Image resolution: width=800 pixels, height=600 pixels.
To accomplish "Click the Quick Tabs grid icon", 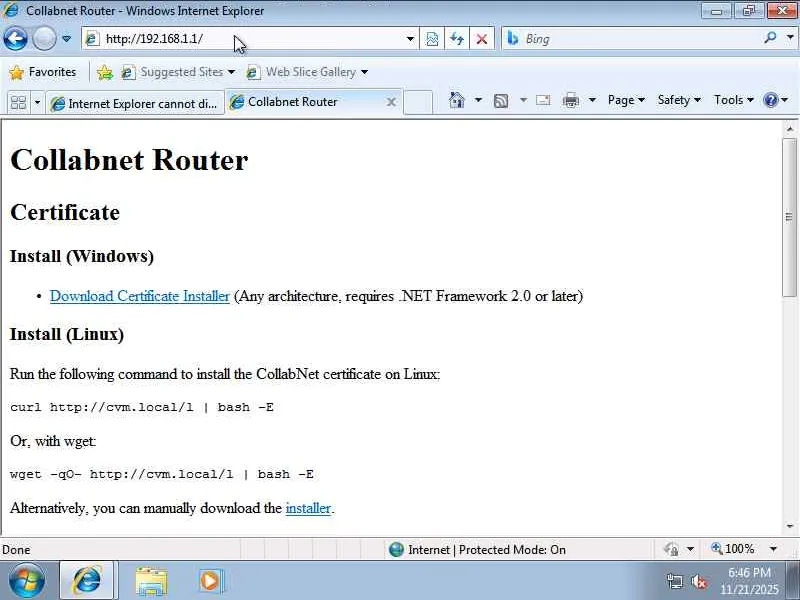I will click(18, 103).
